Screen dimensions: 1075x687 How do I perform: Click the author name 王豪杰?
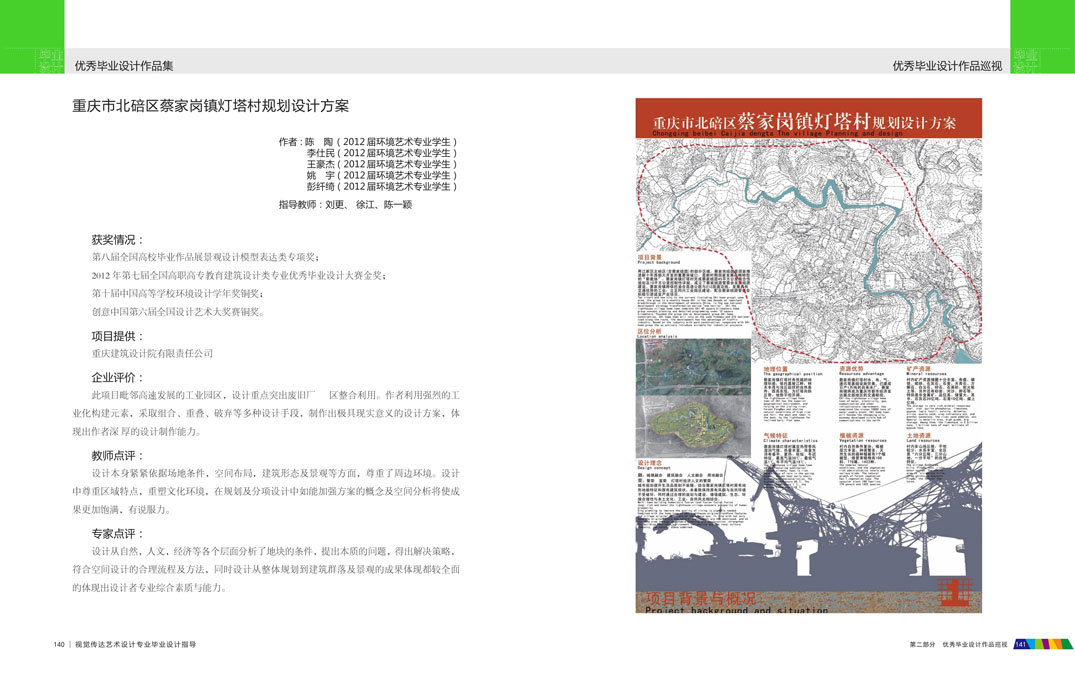[x=320, y=164]
